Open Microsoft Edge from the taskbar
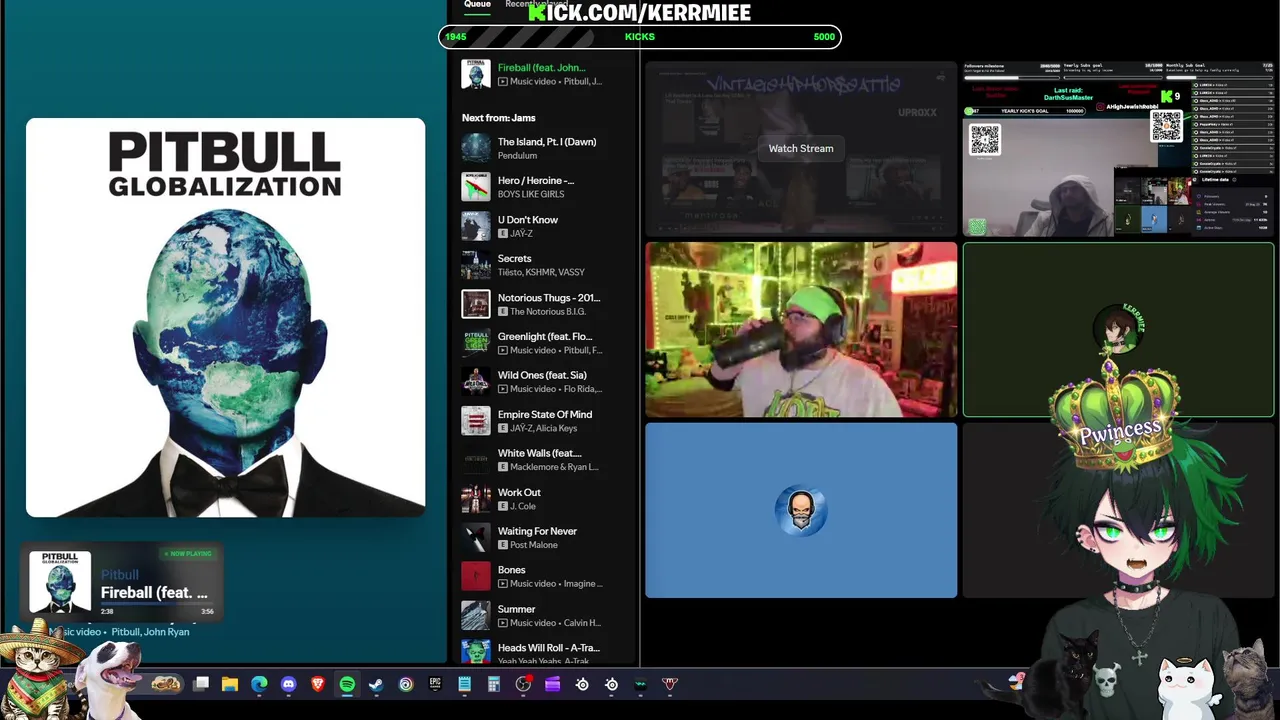 [260, 684]
